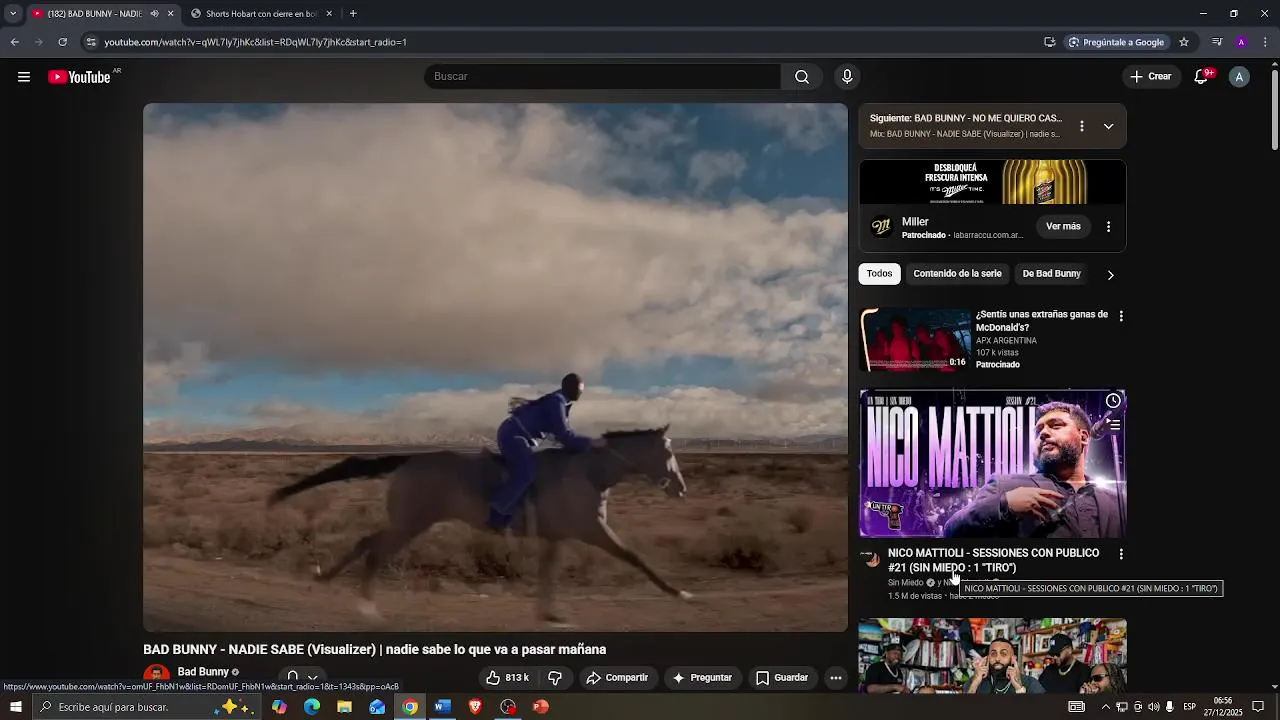Show hidden system tray icons

(x=1105, y=707)
